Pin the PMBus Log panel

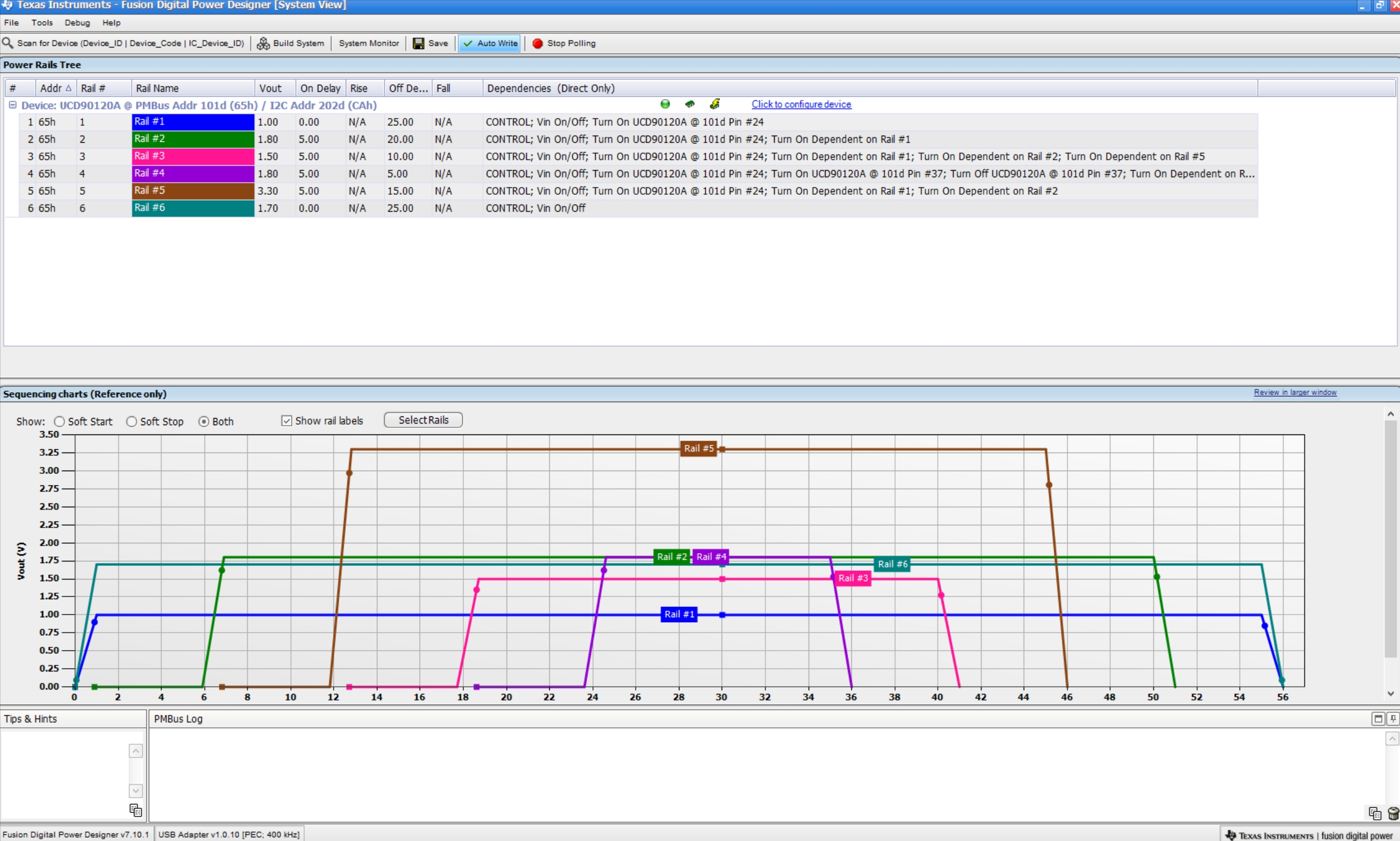click(1393, 718)
